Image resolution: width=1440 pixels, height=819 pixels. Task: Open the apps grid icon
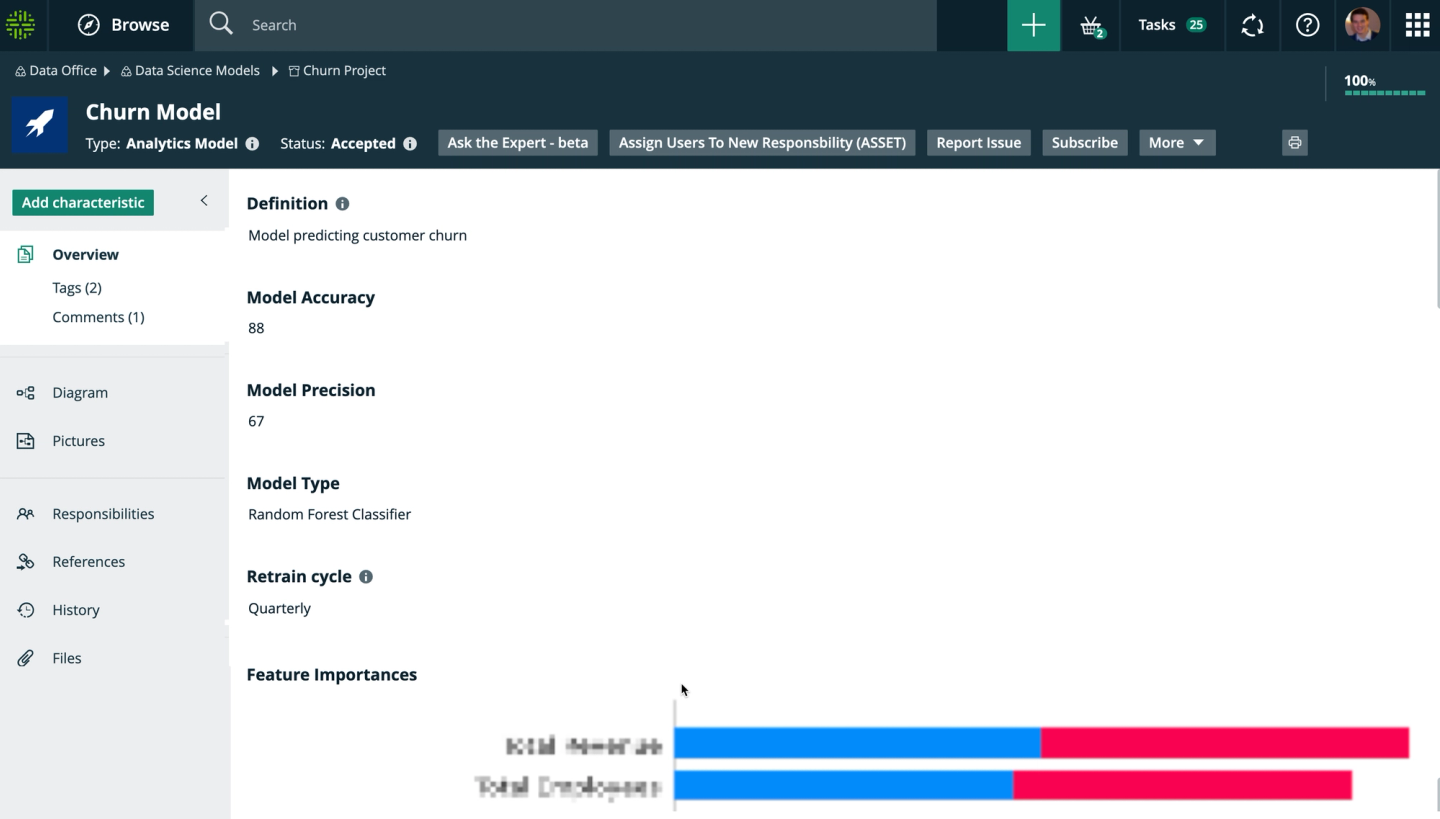(1417, 25)
